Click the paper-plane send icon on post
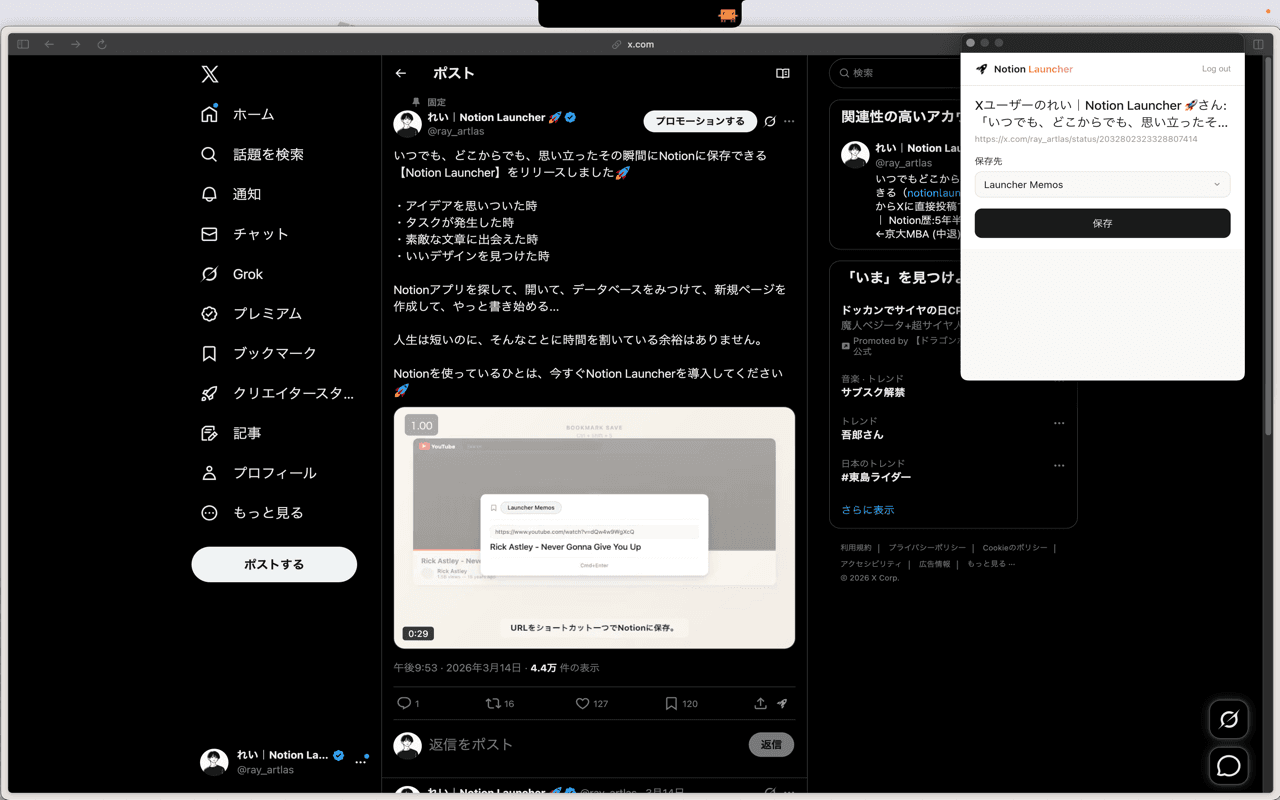This screenshot has height=800, width=1280. click(x=782, y=703)
